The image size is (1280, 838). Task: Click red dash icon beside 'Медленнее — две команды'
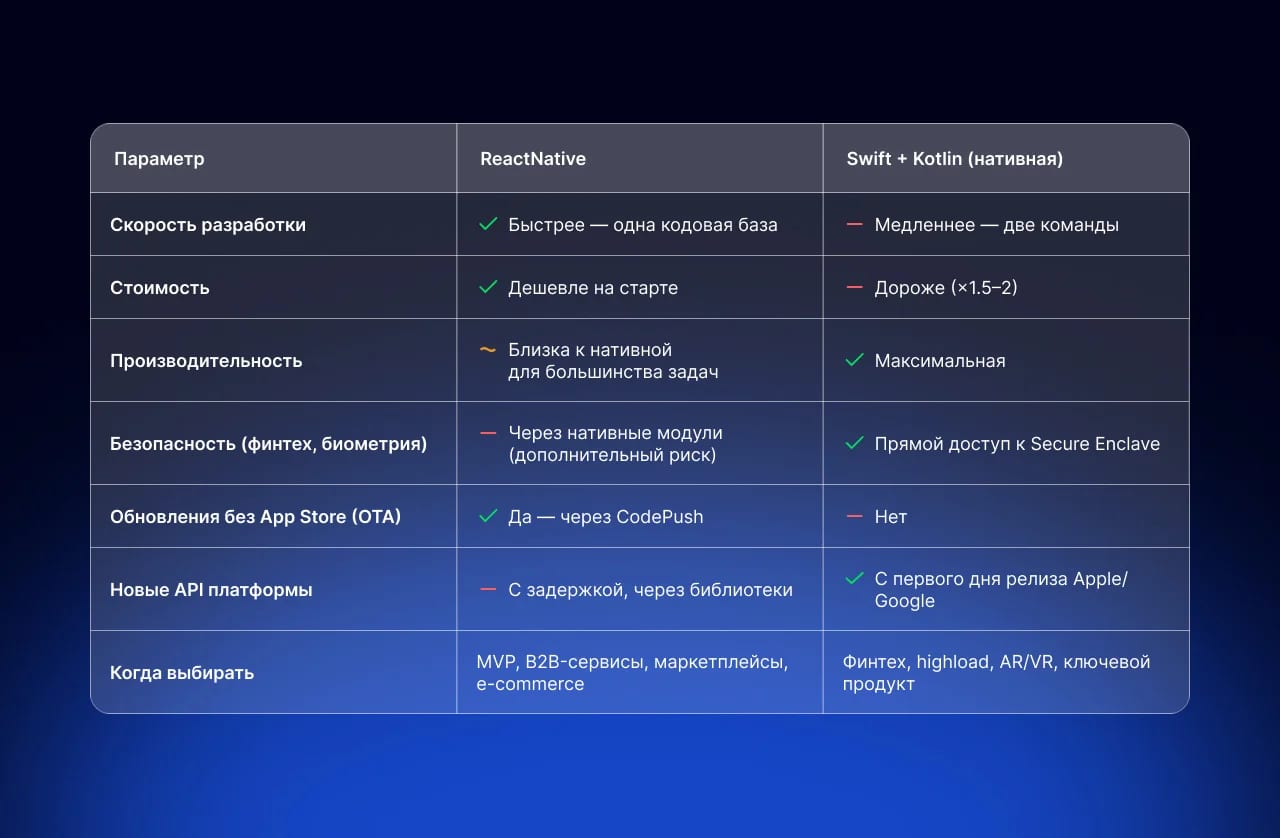click(854, 224)
